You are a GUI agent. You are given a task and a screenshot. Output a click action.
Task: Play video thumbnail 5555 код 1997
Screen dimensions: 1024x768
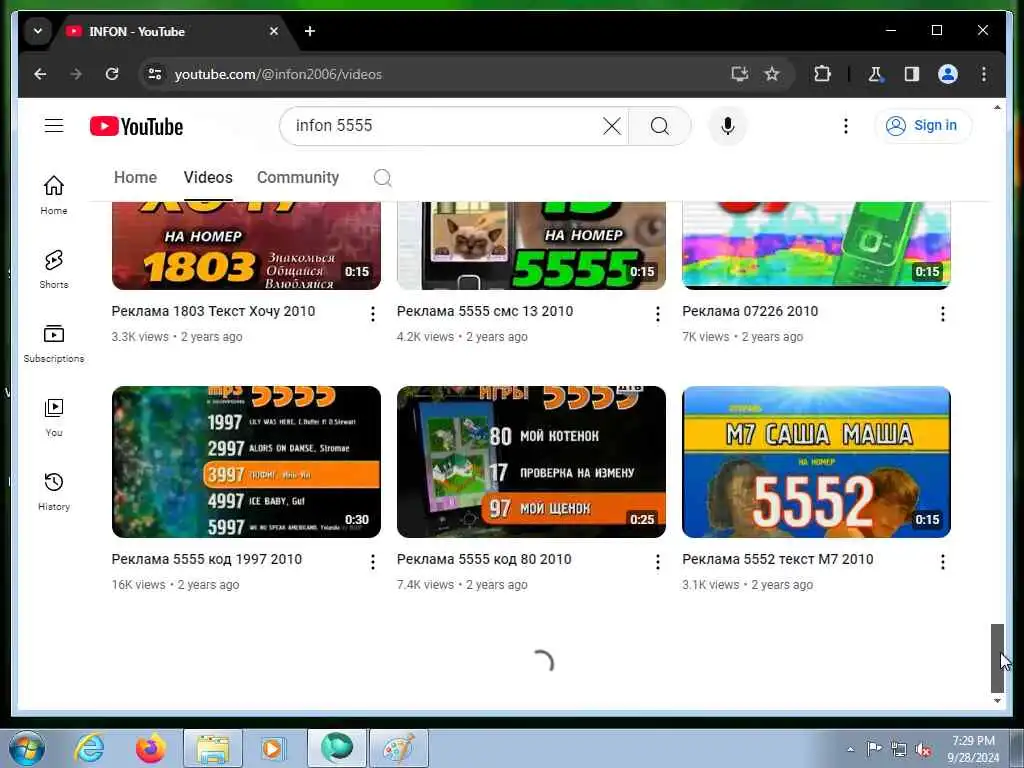tap(246, 462)
